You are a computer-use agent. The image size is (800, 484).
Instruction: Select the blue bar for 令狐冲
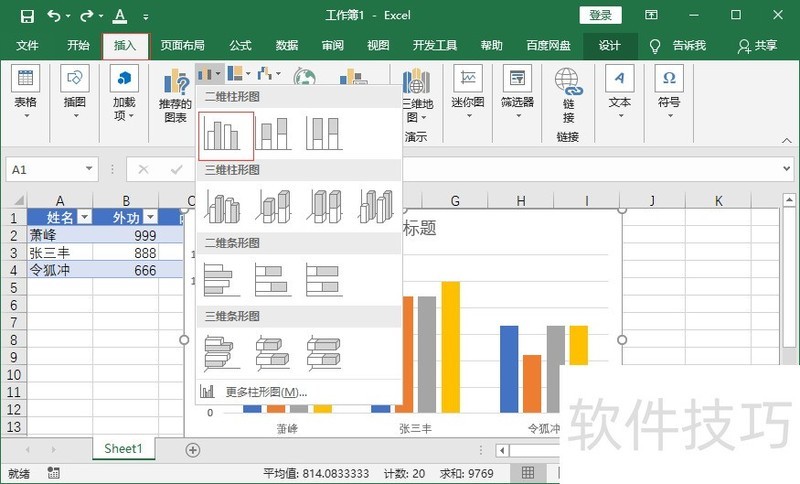(509, 369)
